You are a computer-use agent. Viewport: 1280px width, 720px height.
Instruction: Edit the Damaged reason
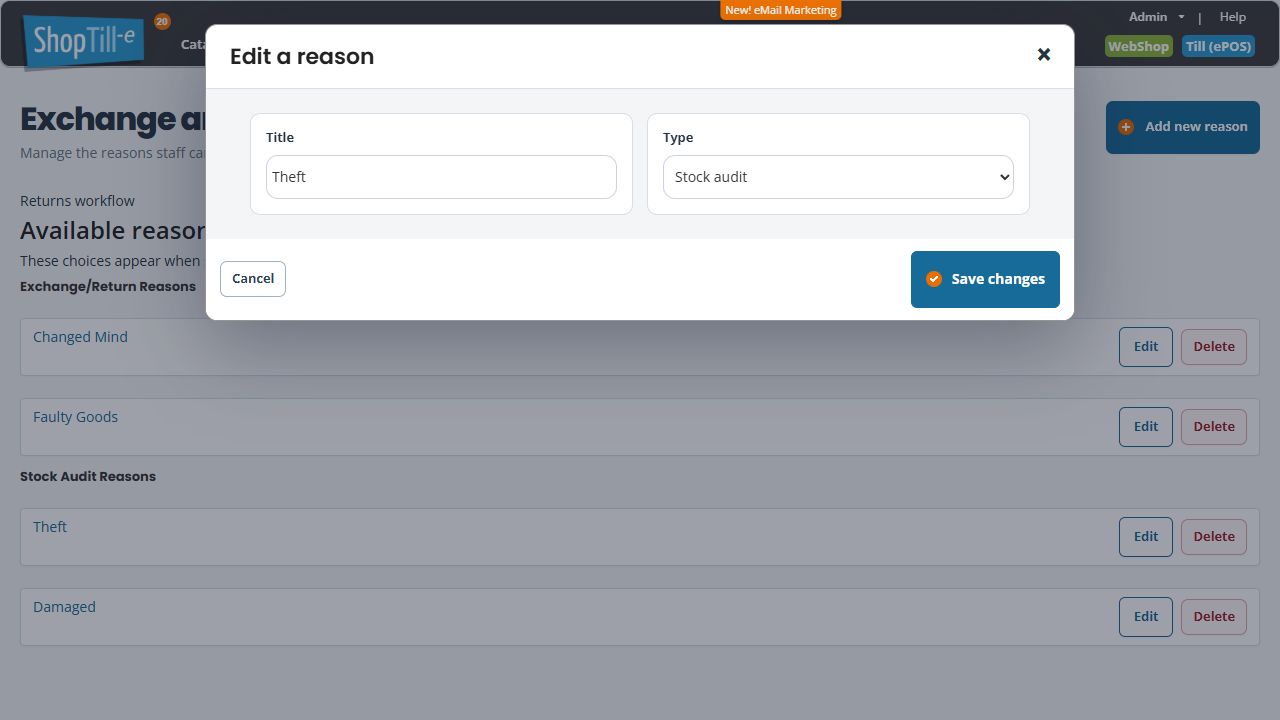tap(1146, 617)
